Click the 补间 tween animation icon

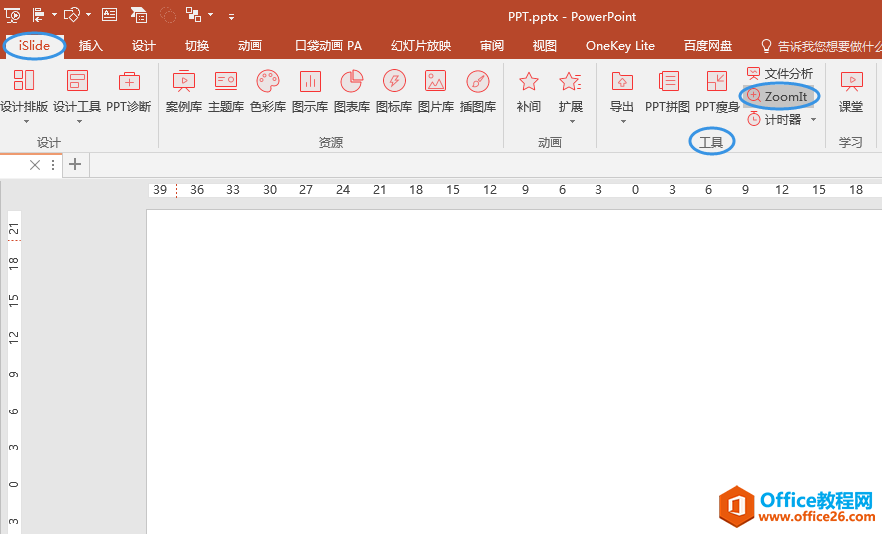point(529,91)
